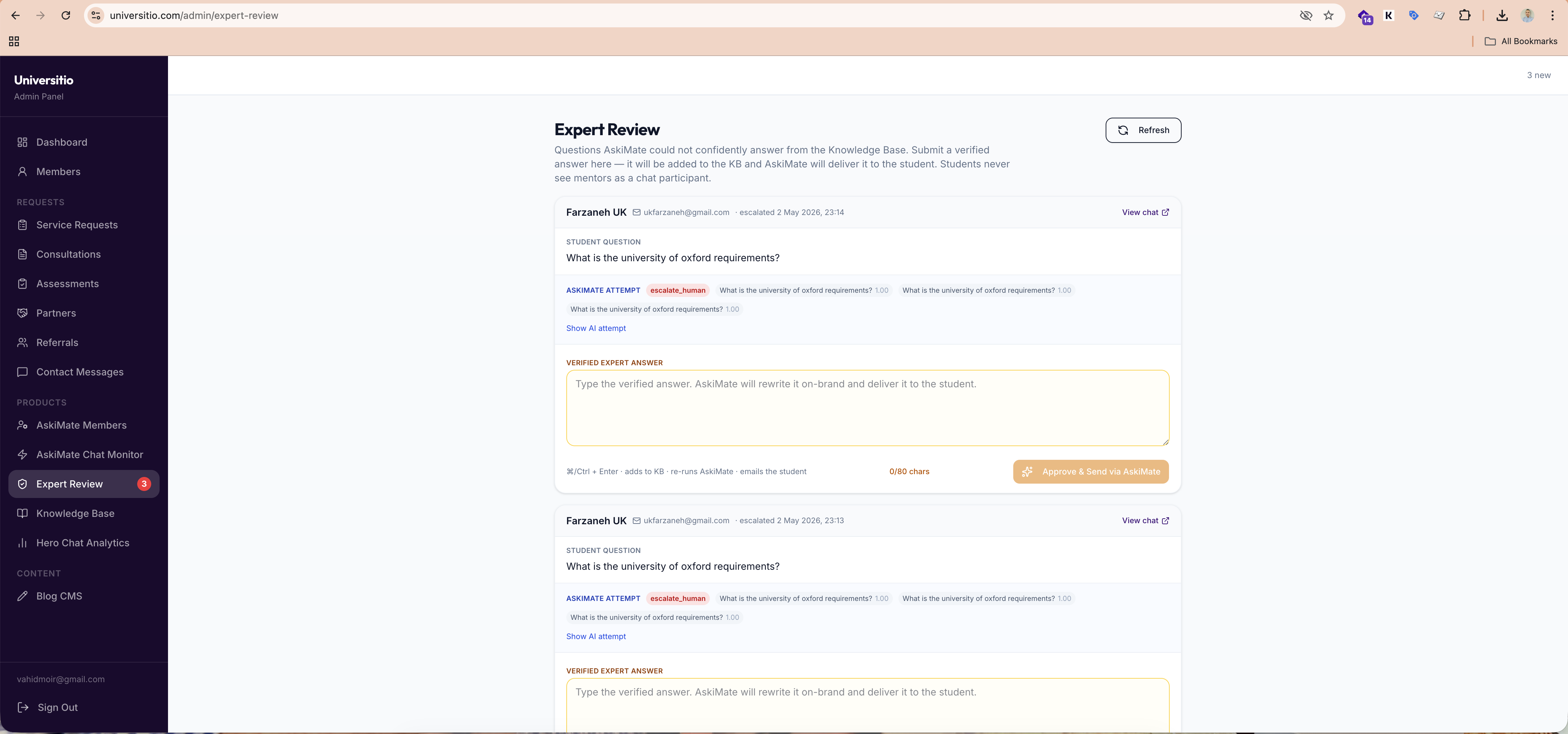
Task: Click the verified answer box for 23:13 escalation
Action: point(867,705)
